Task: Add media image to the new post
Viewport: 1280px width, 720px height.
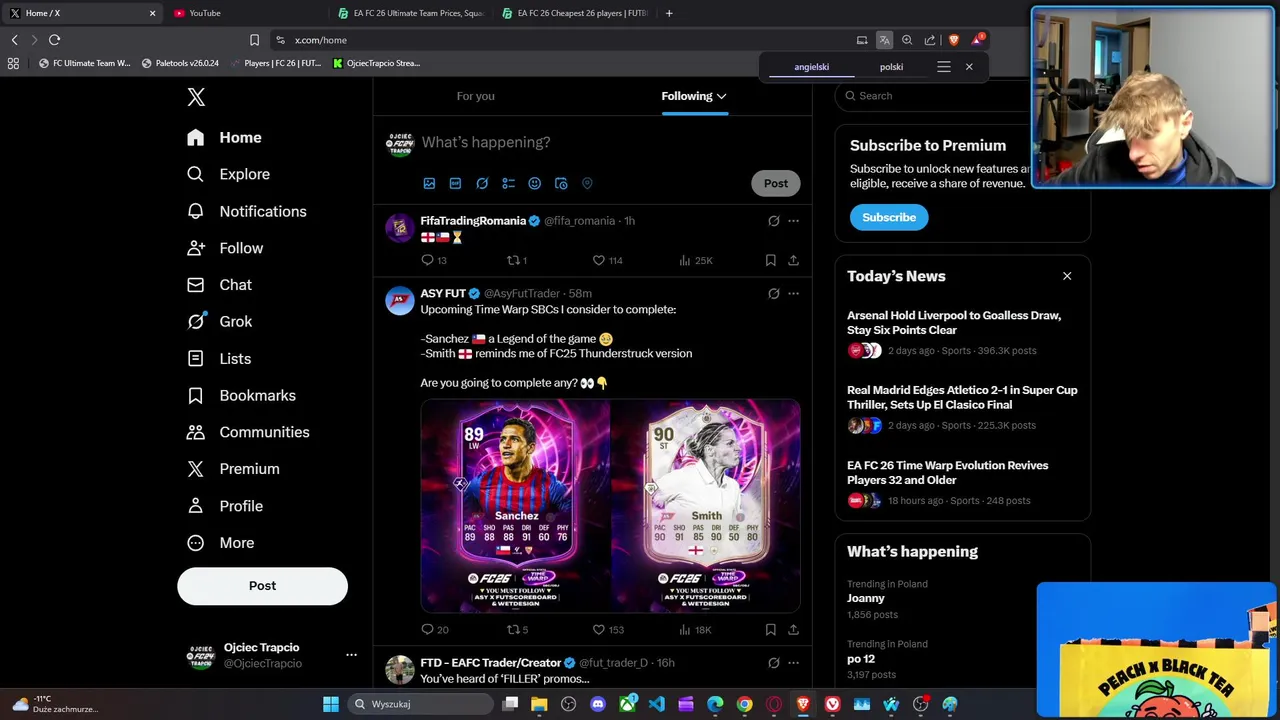Action: [x=429, y=183]
